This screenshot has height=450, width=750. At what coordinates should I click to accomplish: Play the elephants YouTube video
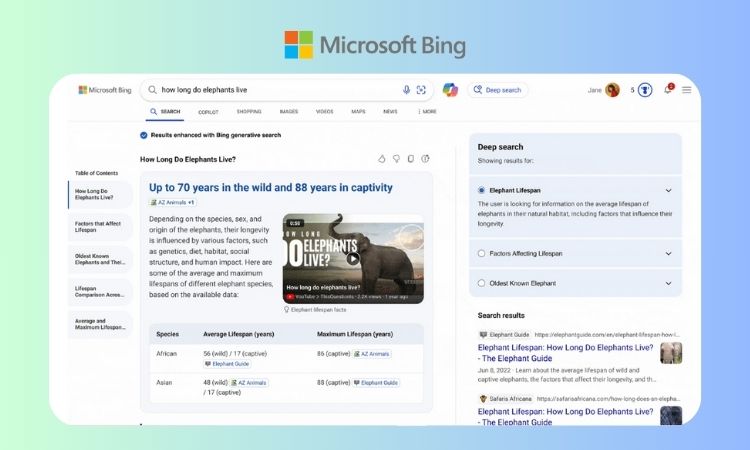click(353, 259)
